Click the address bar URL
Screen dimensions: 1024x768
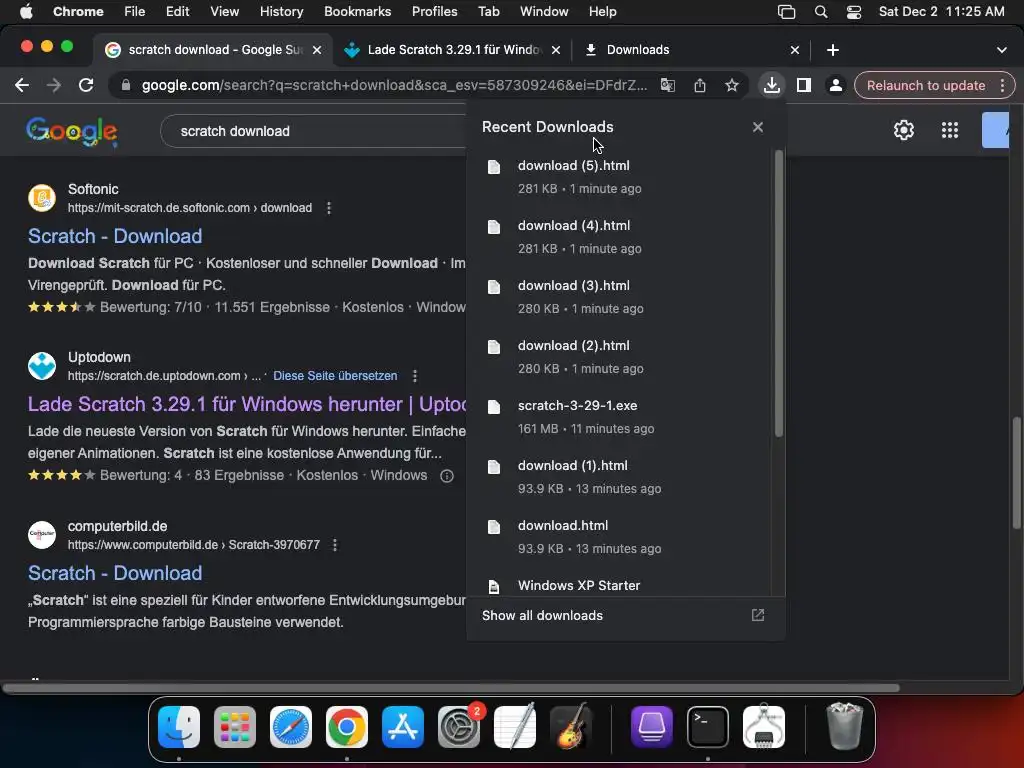tap(394, 86)
